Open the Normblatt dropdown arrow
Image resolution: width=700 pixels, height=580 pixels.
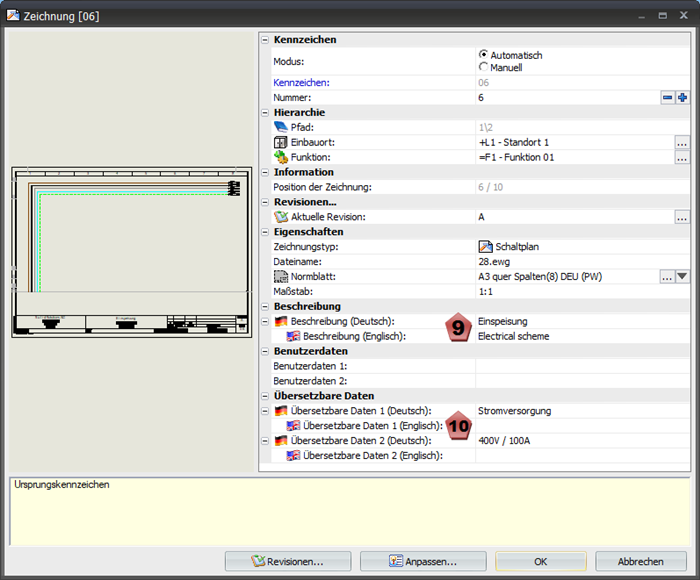(683, 276)
